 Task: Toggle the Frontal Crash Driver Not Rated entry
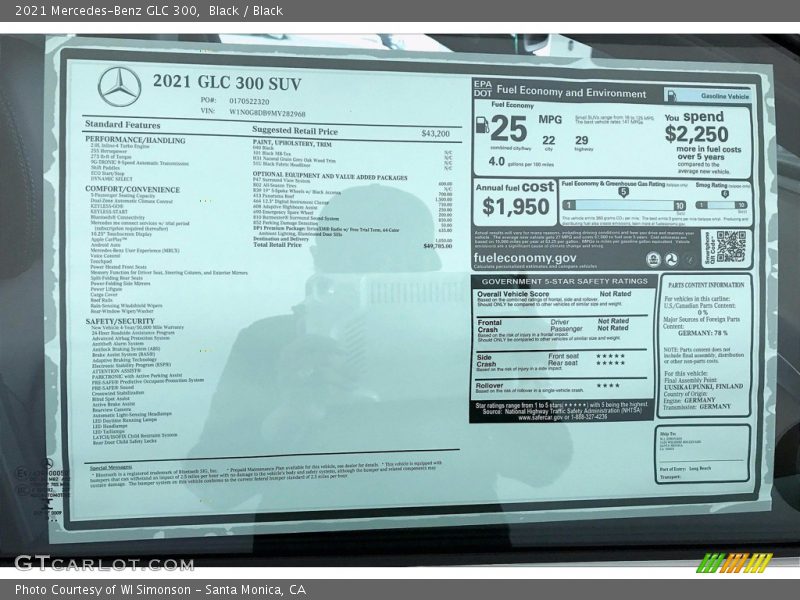pyautogui.click(x=614, y=321)
